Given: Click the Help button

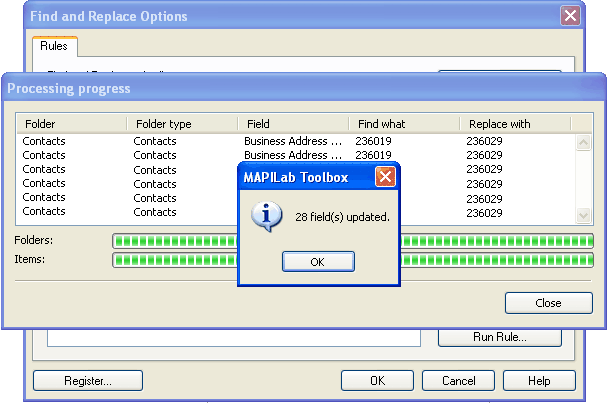Looking at the screenshot, I should (539, 381).
